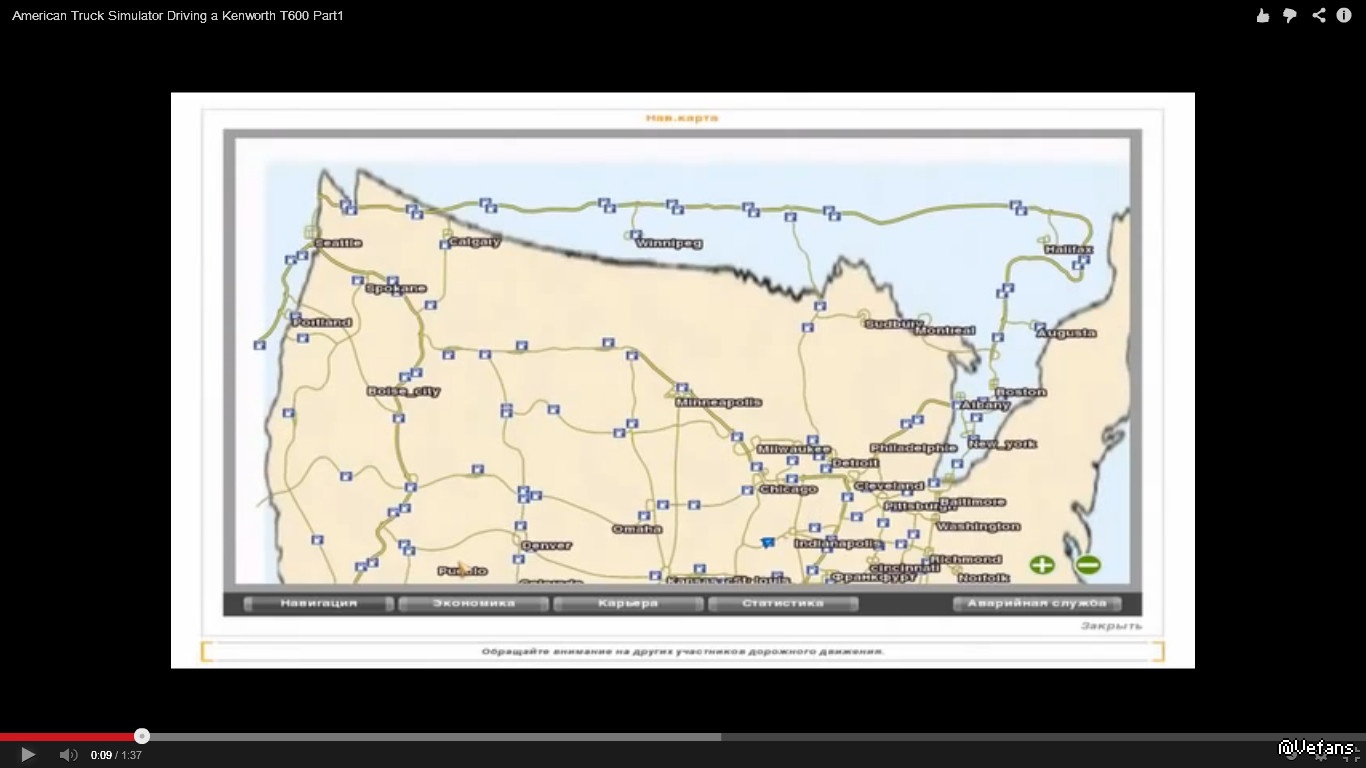
Task: Click the Закрыть link to close map
Action: click(1110, 626)
